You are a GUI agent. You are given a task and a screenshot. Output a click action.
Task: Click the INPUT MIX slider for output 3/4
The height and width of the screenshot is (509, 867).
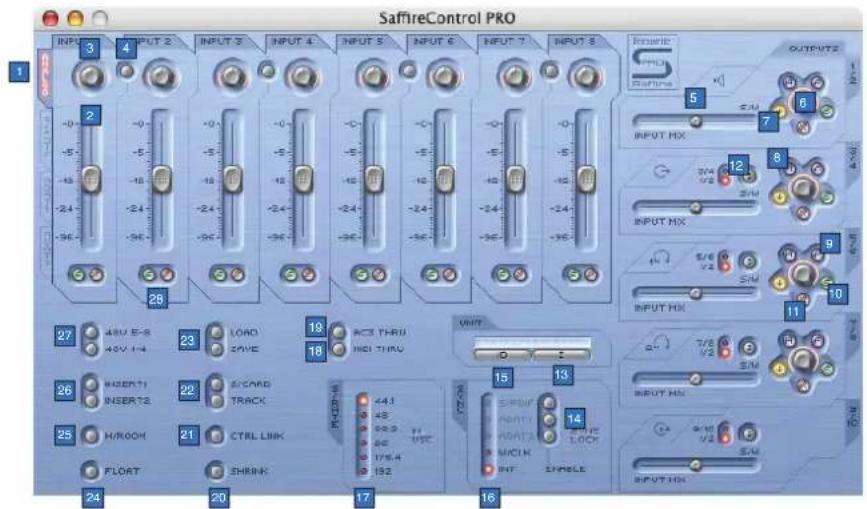pos(696,207)
